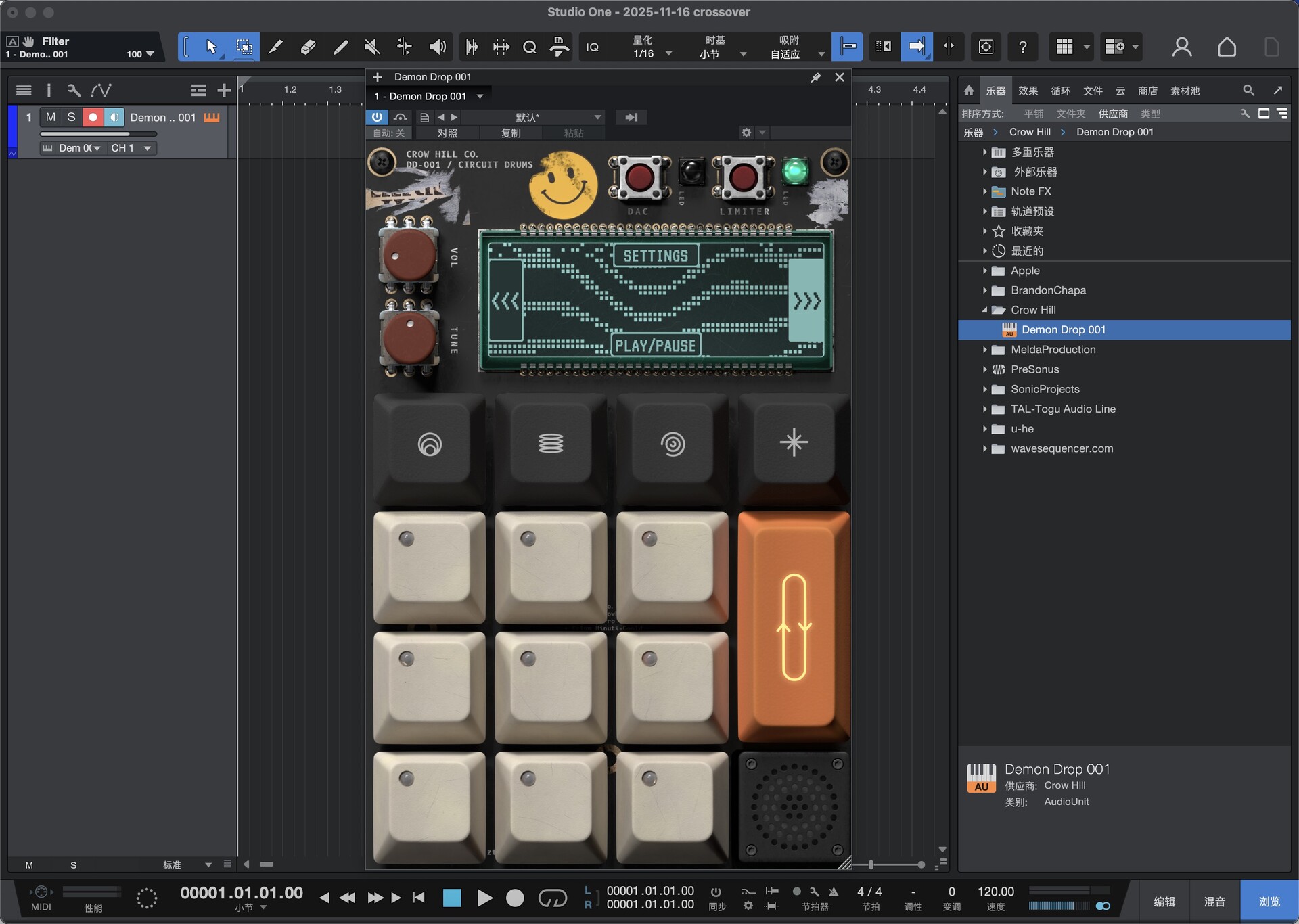Toggle record arm on Demon track
Screen dimensions: 1299x924
93,117
